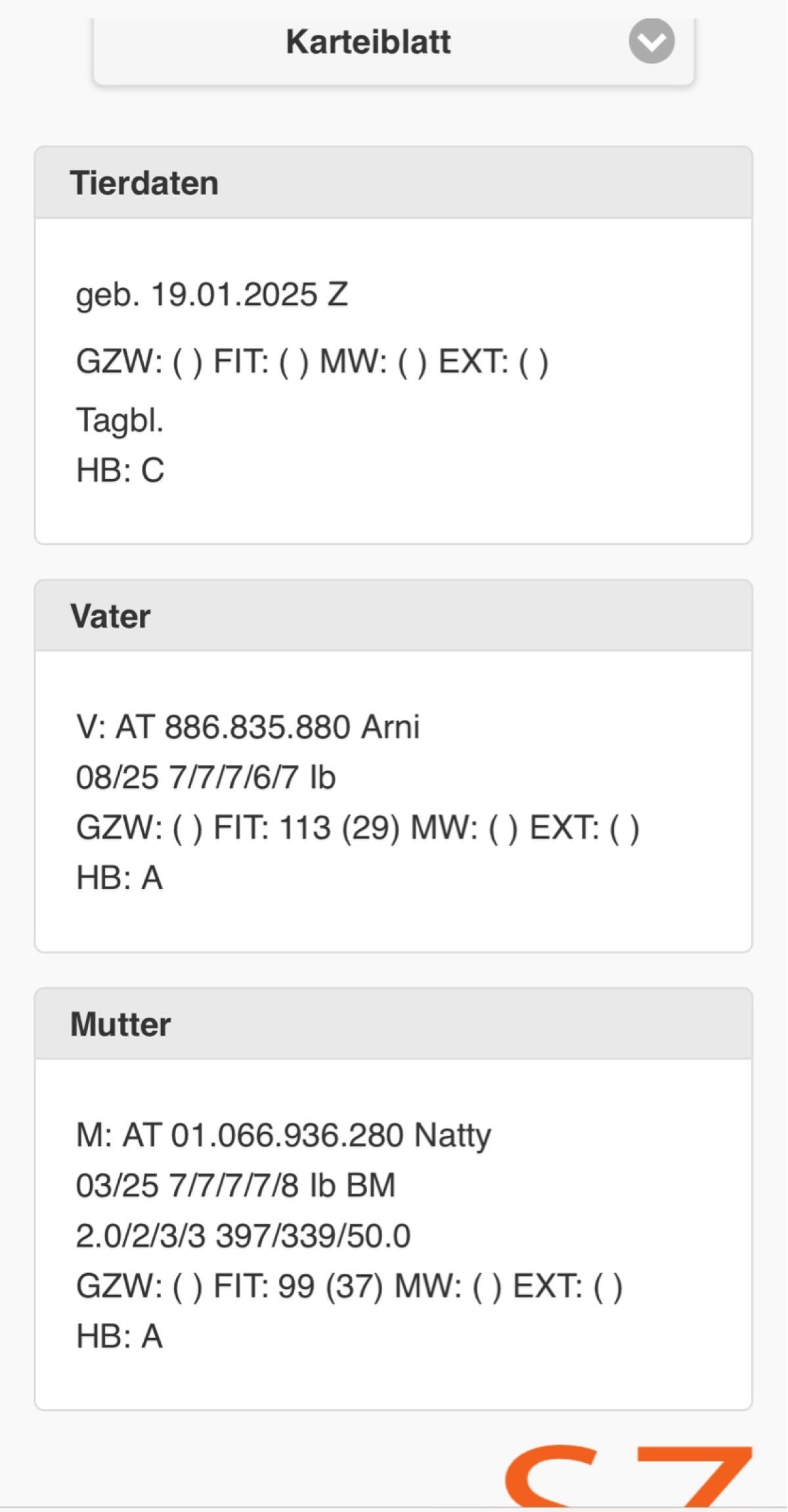The image size is (788, 1512).
Task: Click HB: A in the Mutter panel
Action: [120, 1336]
